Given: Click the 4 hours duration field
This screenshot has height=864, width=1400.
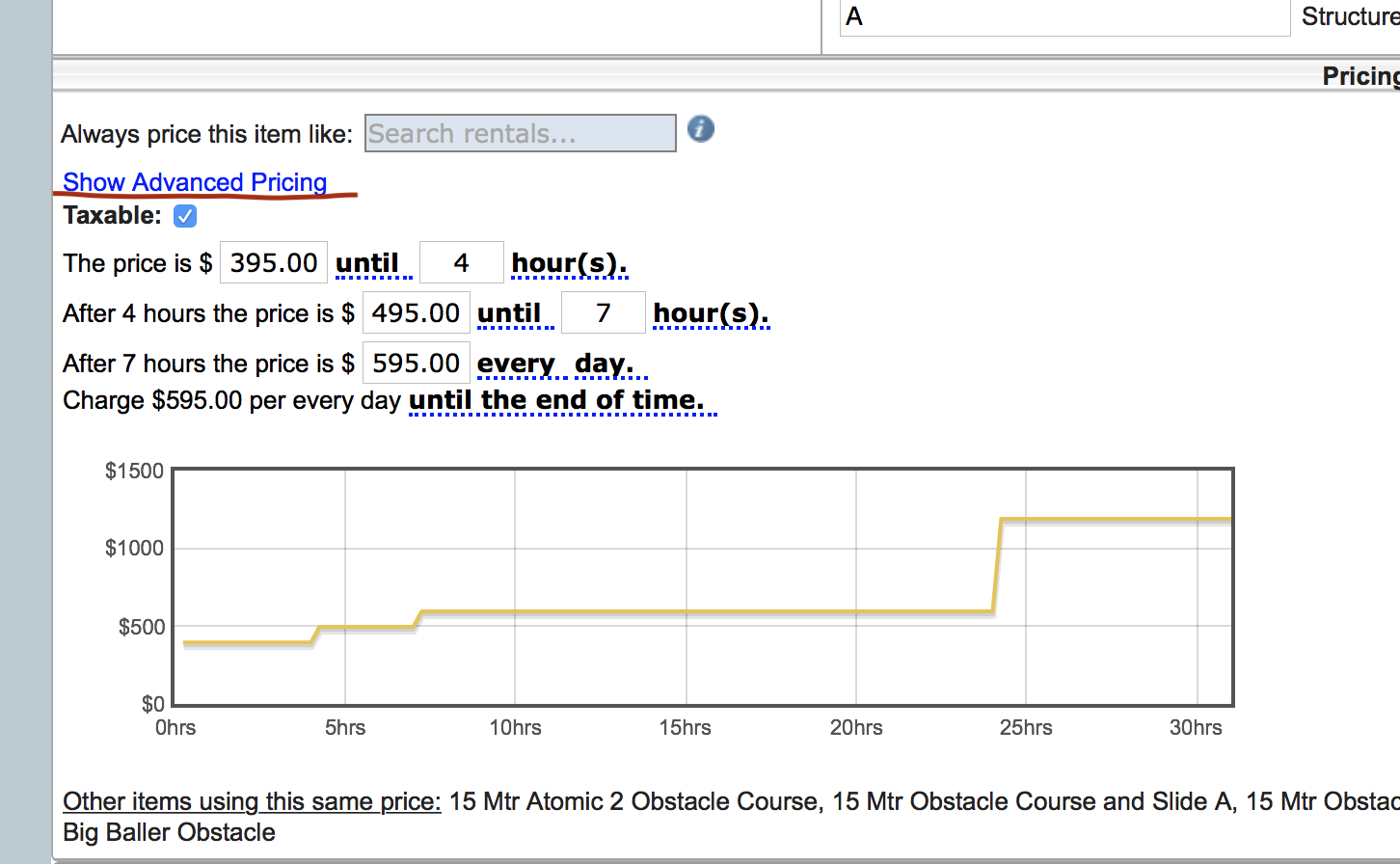Looking at the screenshot, I should (x=461, y=263).
